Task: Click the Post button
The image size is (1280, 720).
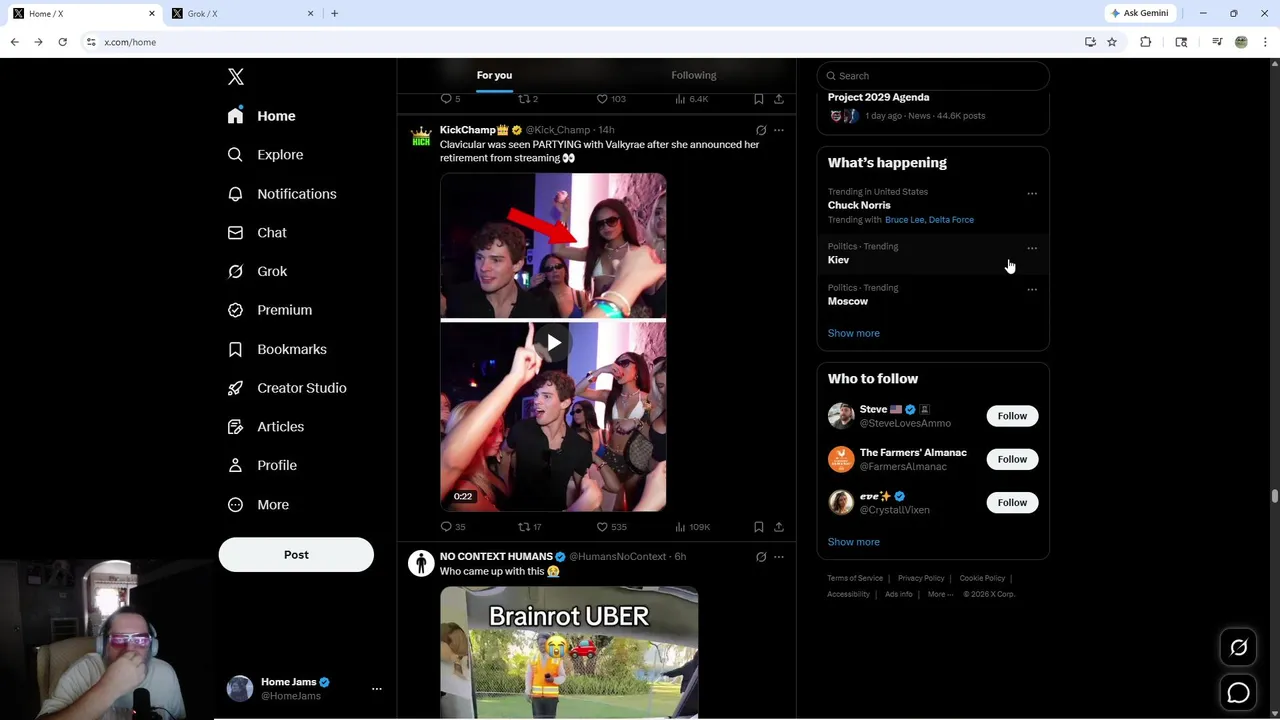Action: click(x=296, y=555)
